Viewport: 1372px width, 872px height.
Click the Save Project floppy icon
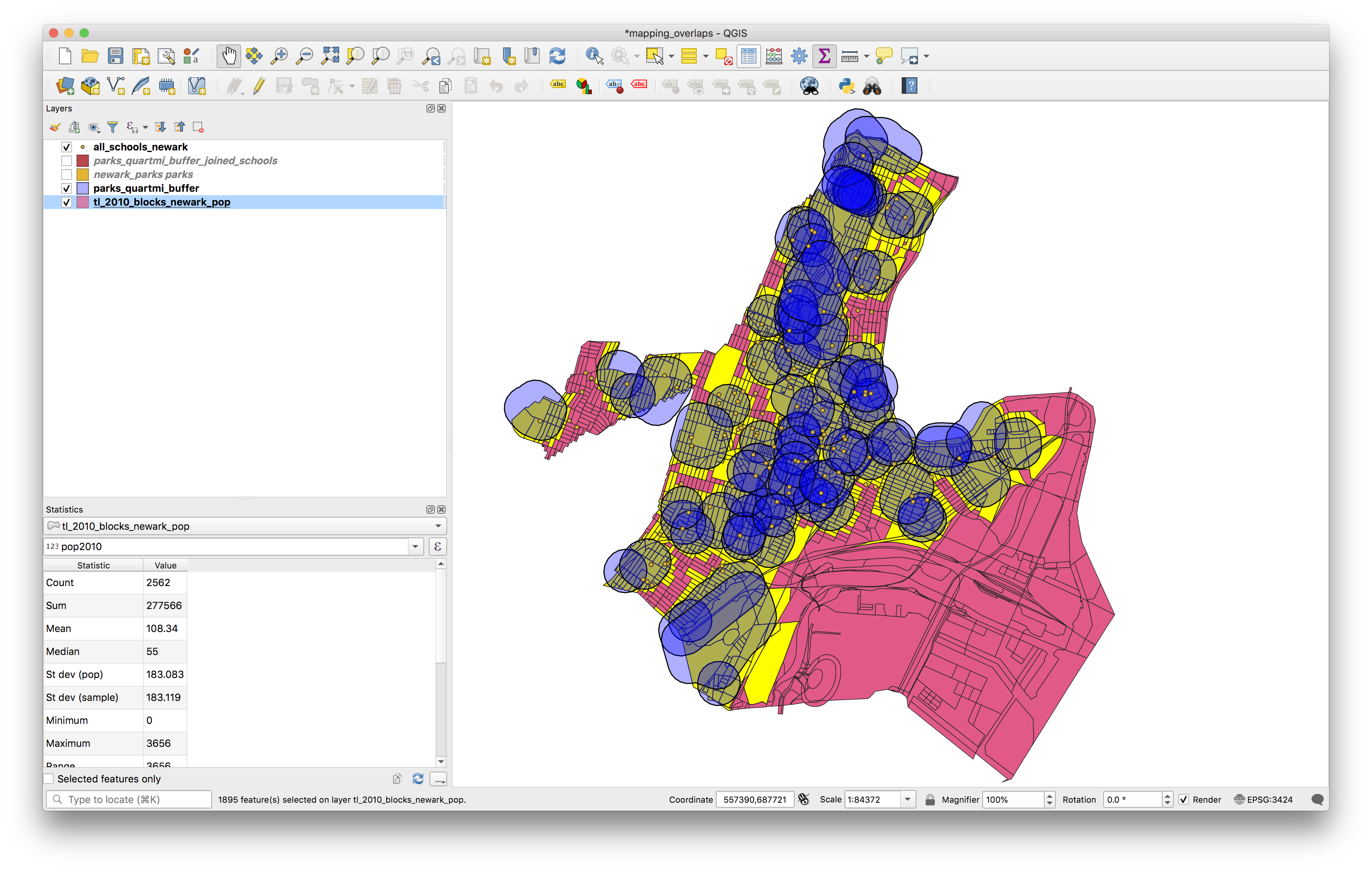(116, 56)
